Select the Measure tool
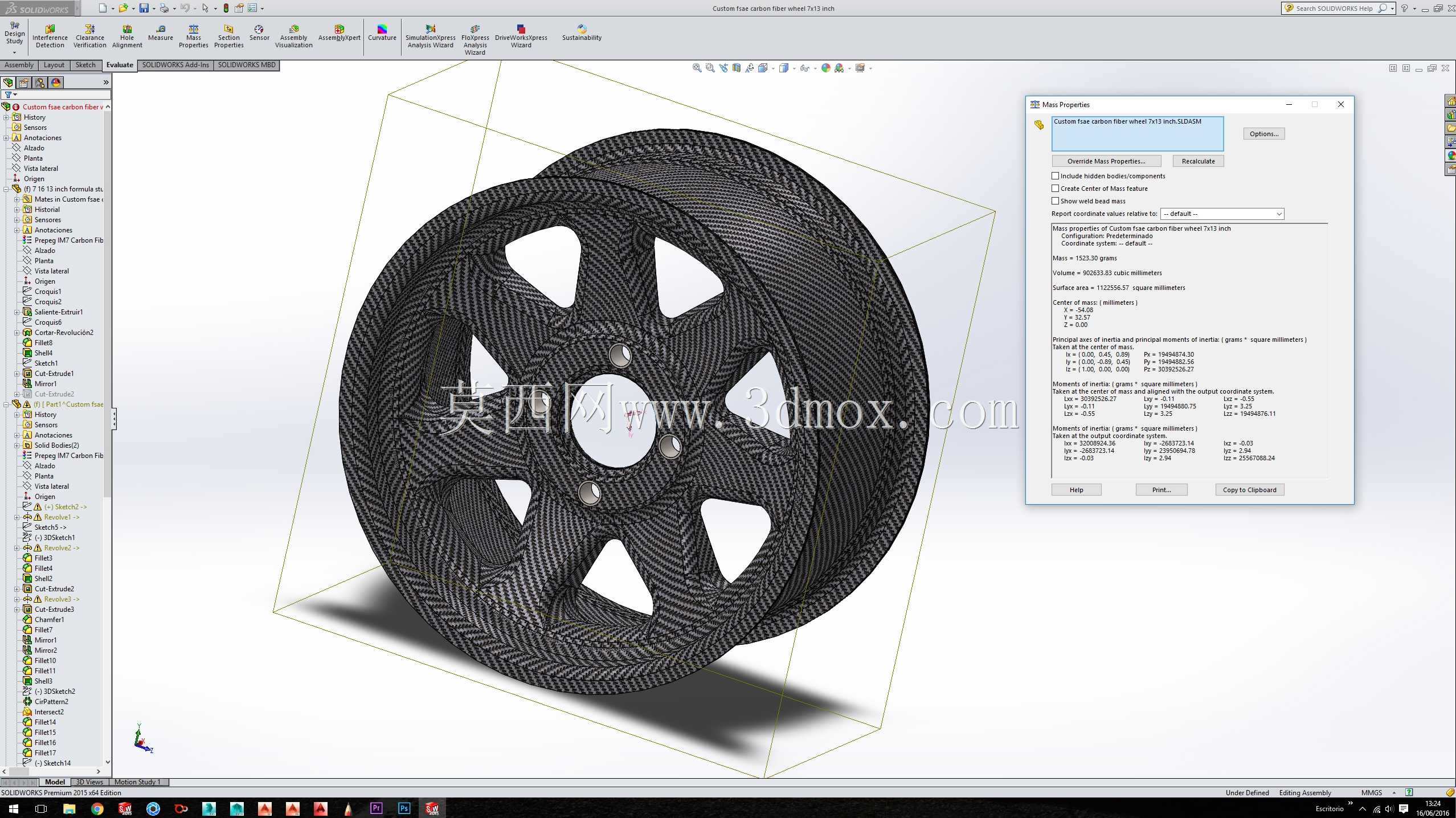Viewport: 1456px width, 818px height. (161, 33)
